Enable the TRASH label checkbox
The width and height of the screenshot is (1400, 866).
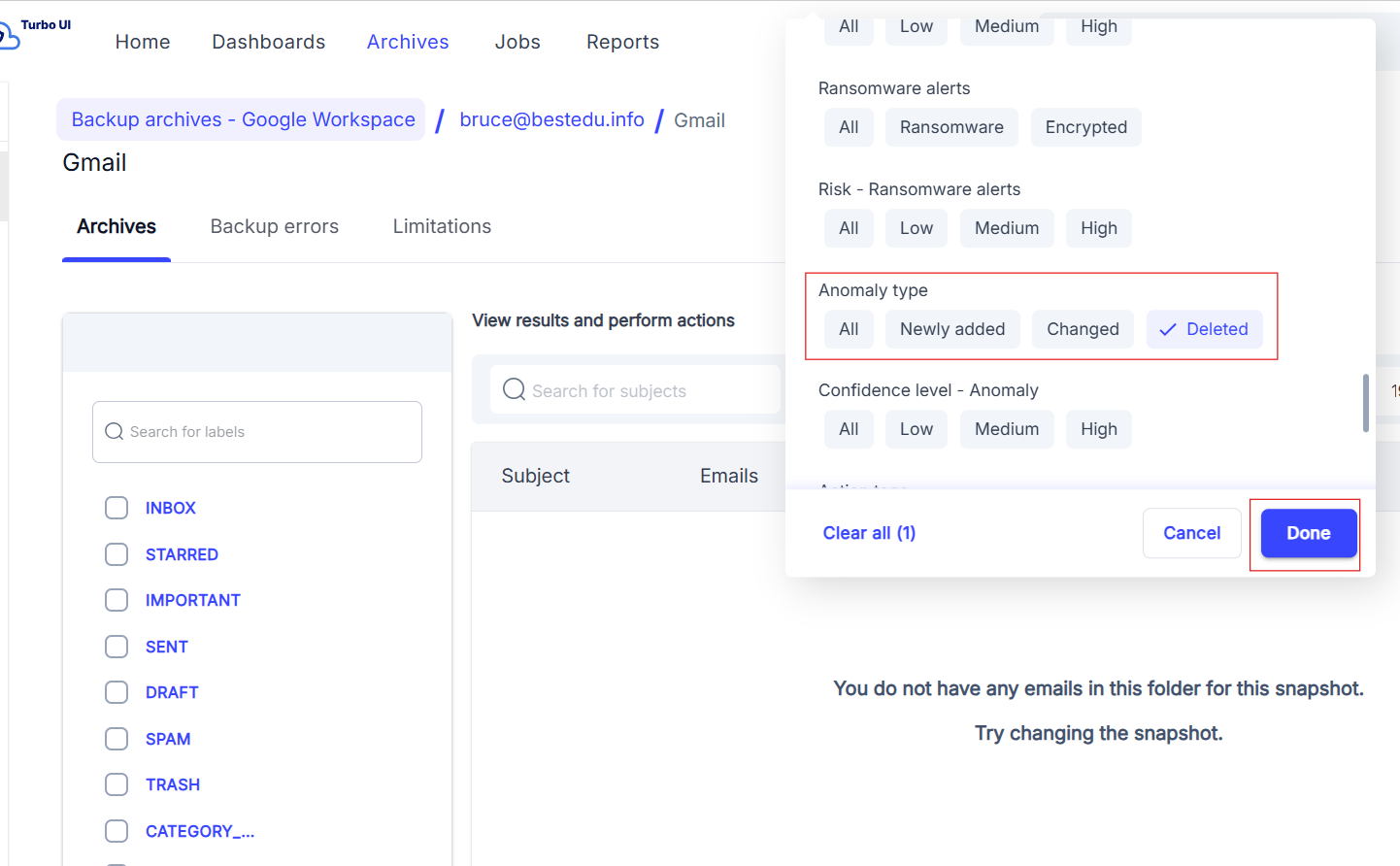(x=117, y=784)
